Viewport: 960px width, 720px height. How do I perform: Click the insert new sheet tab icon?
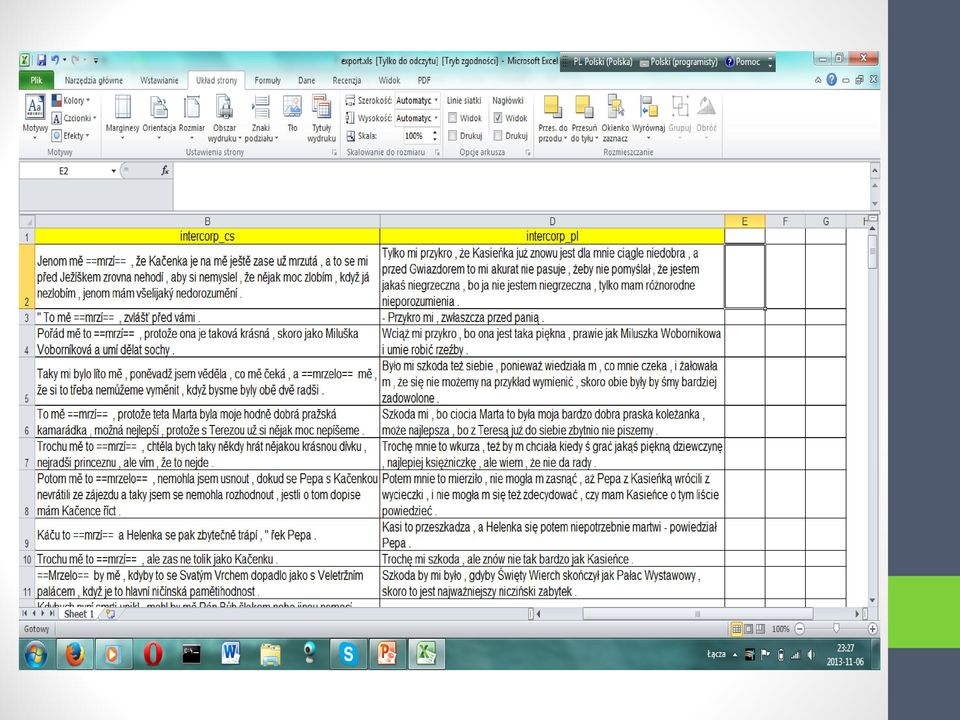(x=110, y=613)
